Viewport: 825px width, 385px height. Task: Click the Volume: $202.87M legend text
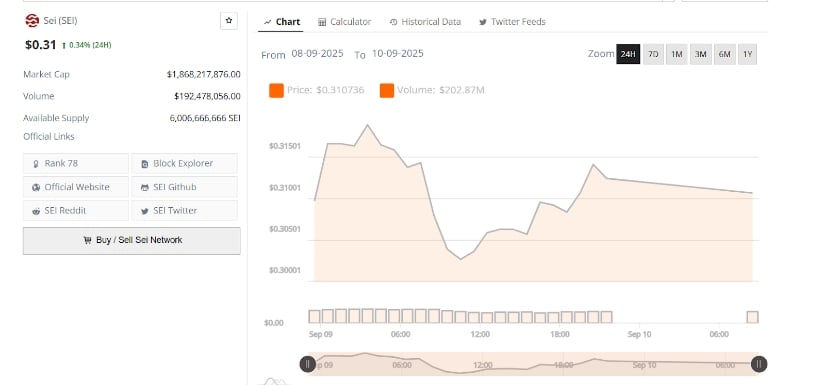[x=441, y=90]
